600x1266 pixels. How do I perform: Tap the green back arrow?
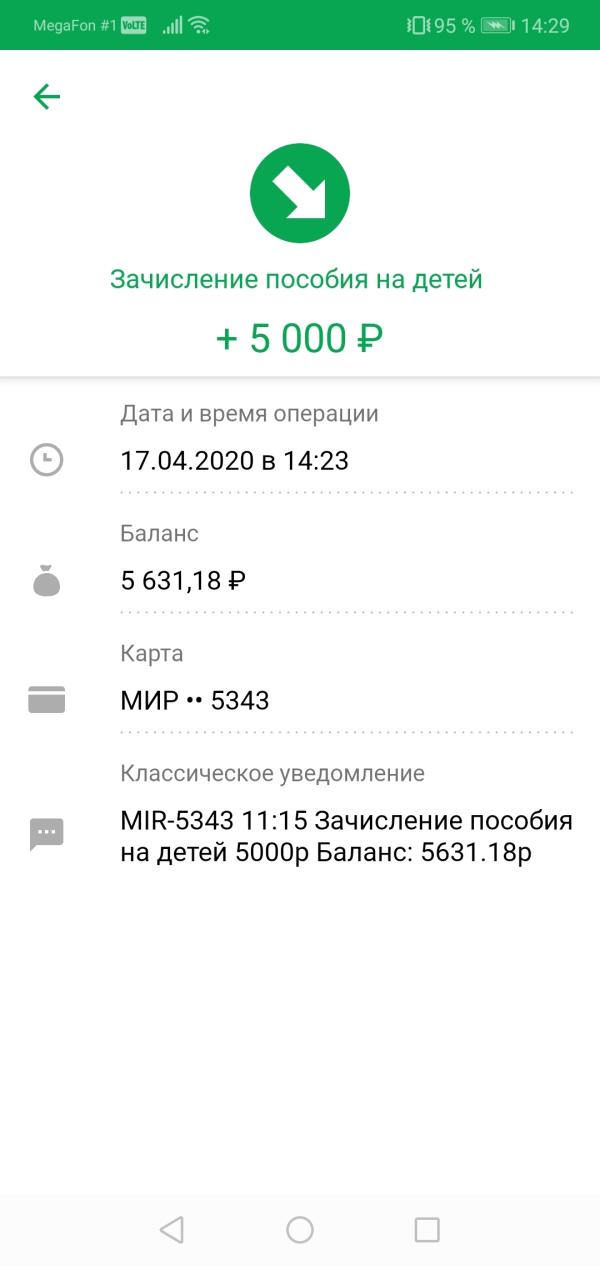point(47,96)
